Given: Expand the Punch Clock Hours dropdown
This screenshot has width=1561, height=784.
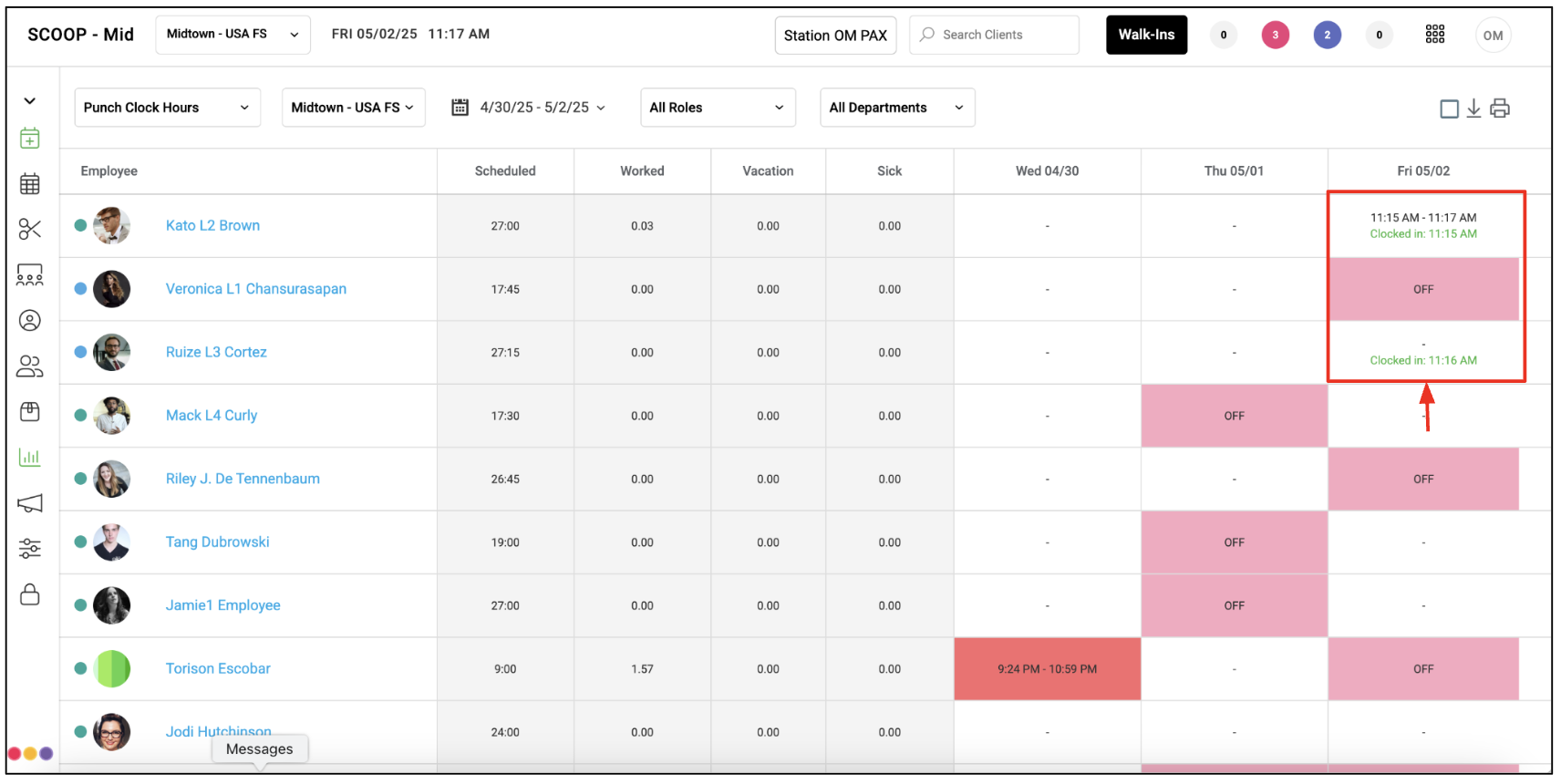Looking at the screenshot, I should click(167, 108).
